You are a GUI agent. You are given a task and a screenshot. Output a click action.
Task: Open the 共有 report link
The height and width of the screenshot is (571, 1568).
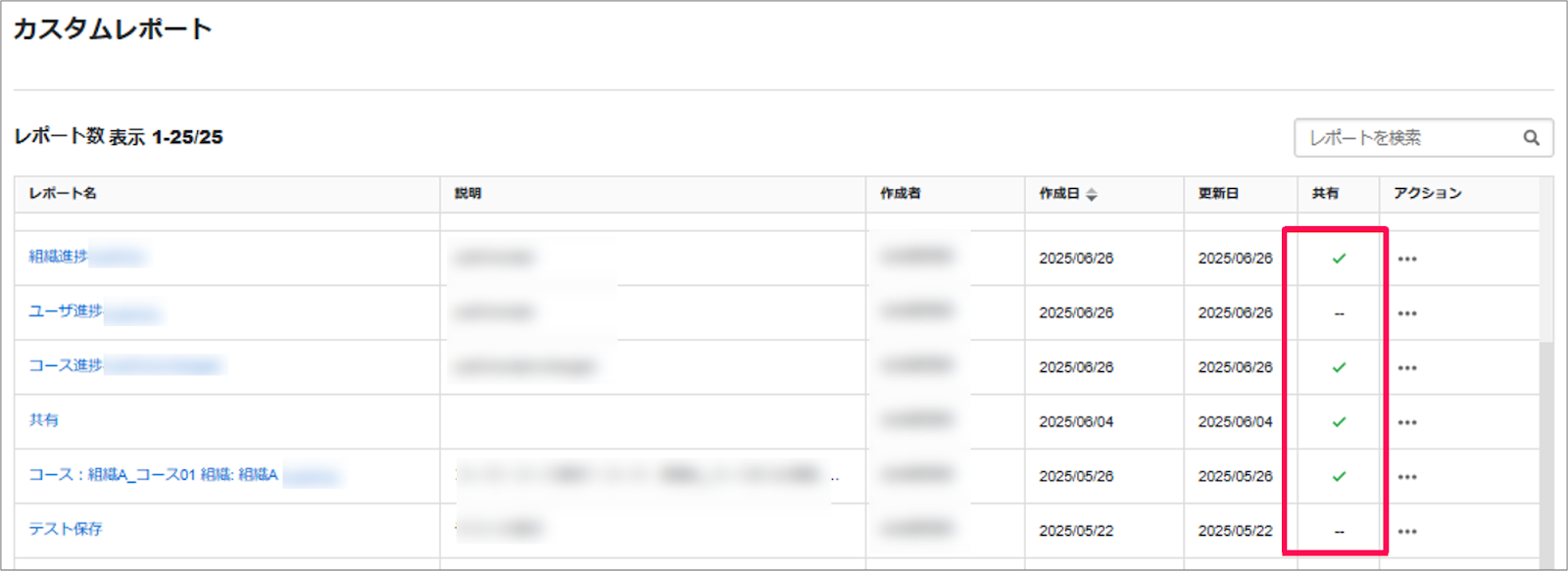pos(44,420)
